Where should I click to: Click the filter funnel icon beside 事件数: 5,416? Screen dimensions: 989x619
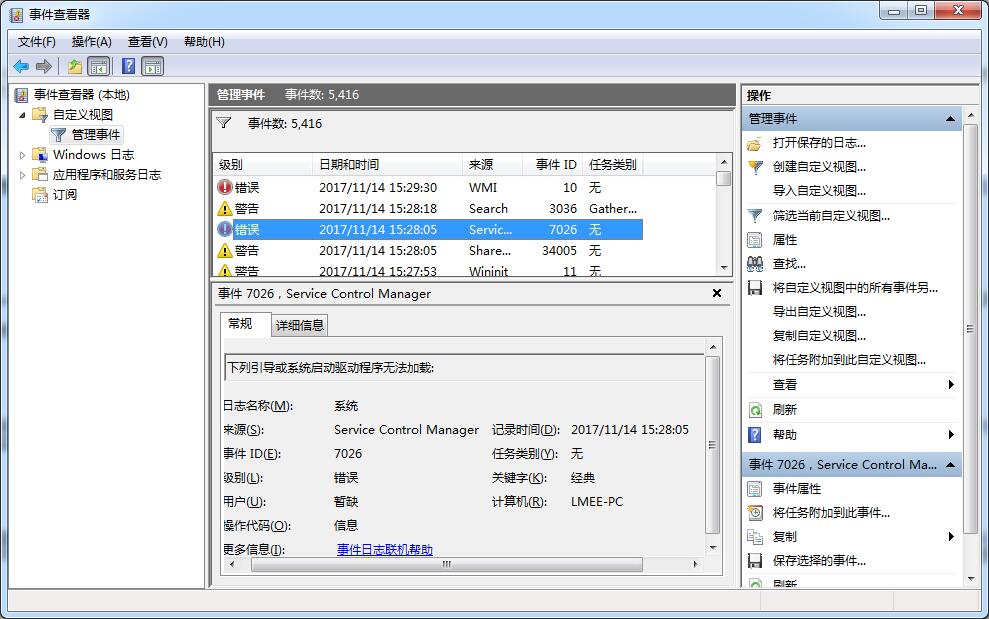[224, 123]
